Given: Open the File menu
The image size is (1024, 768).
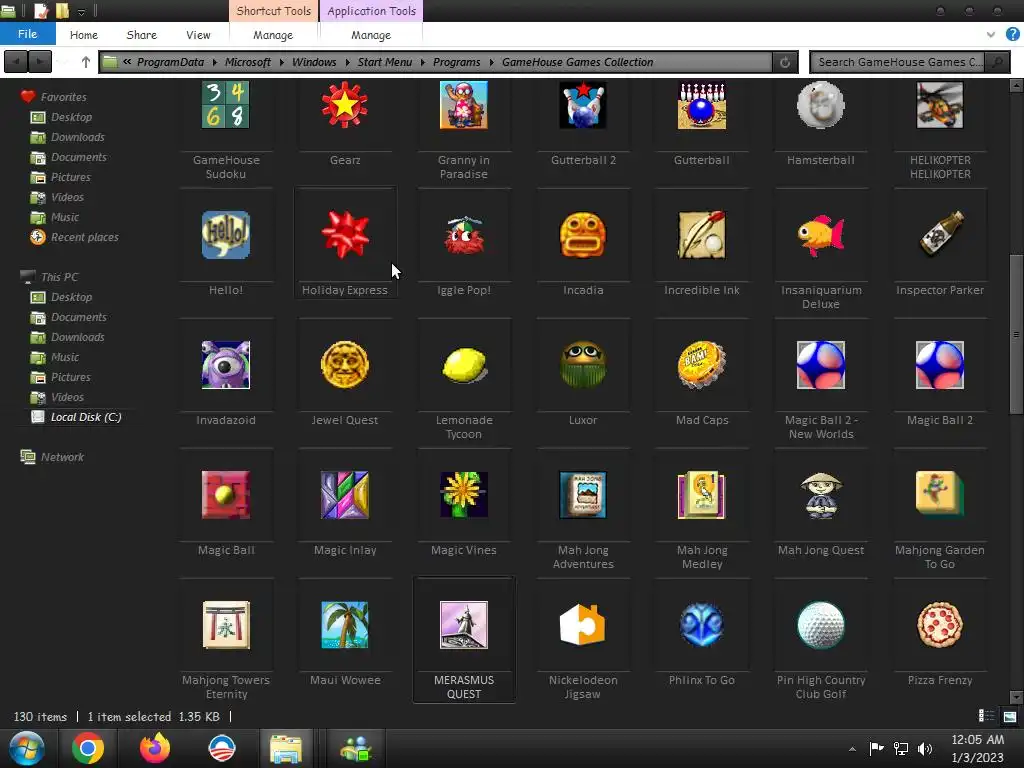Looking at the screenshot, I should (27, 34).
